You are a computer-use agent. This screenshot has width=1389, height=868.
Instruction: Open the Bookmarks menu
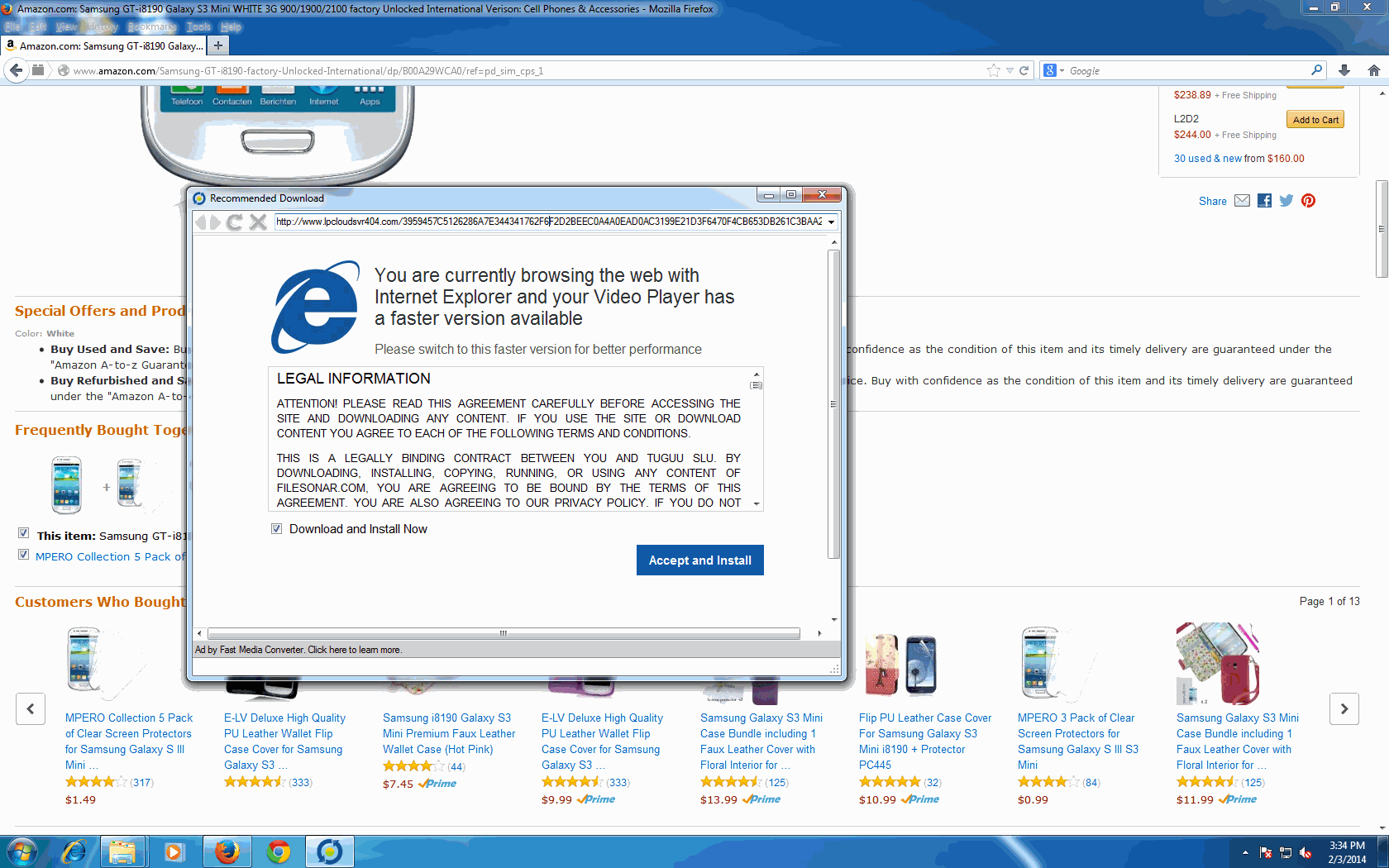(152, 26)
